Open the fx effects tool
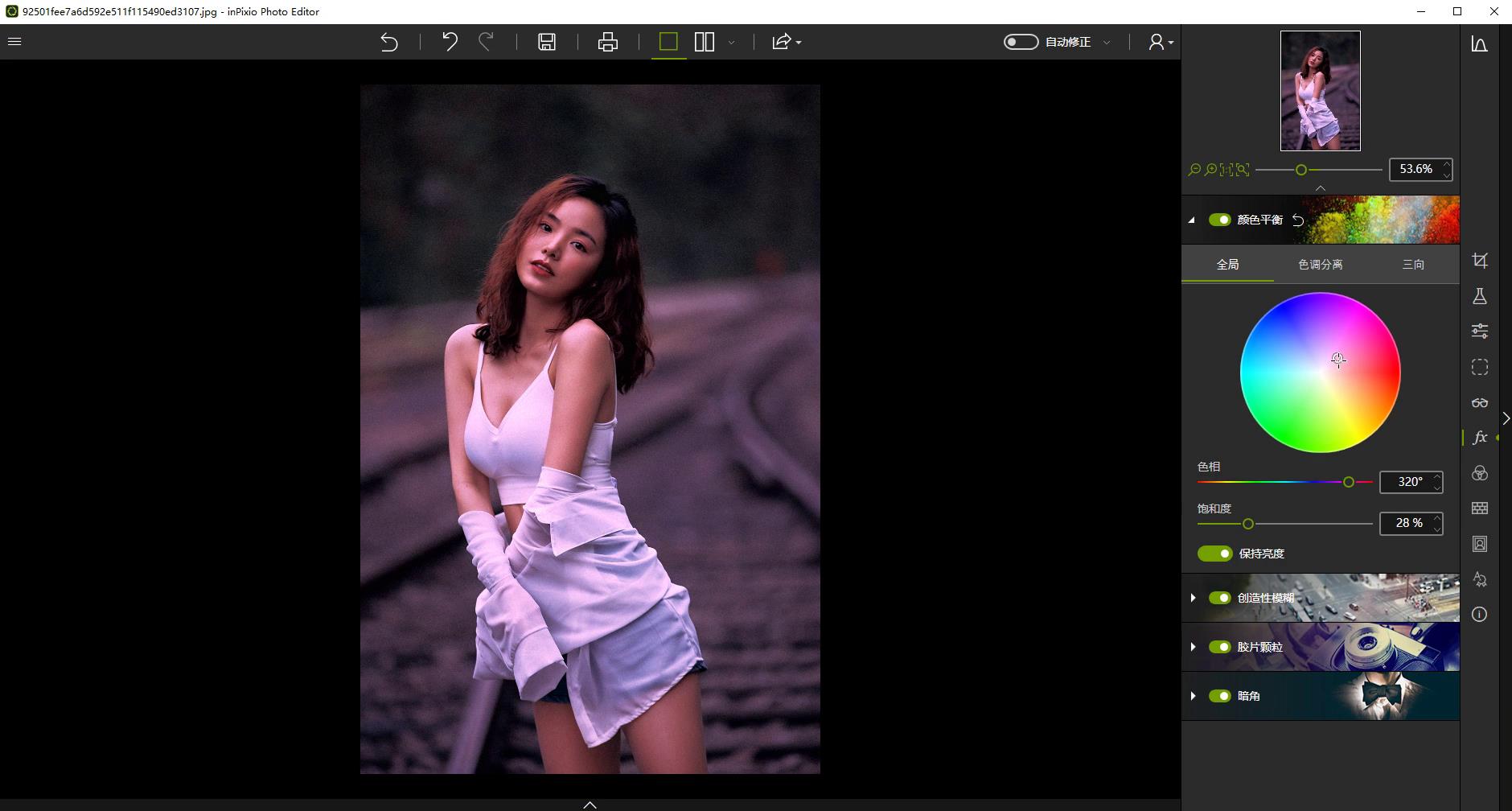The height and width of the screenshot is (811, 1512). (1480, 438)
